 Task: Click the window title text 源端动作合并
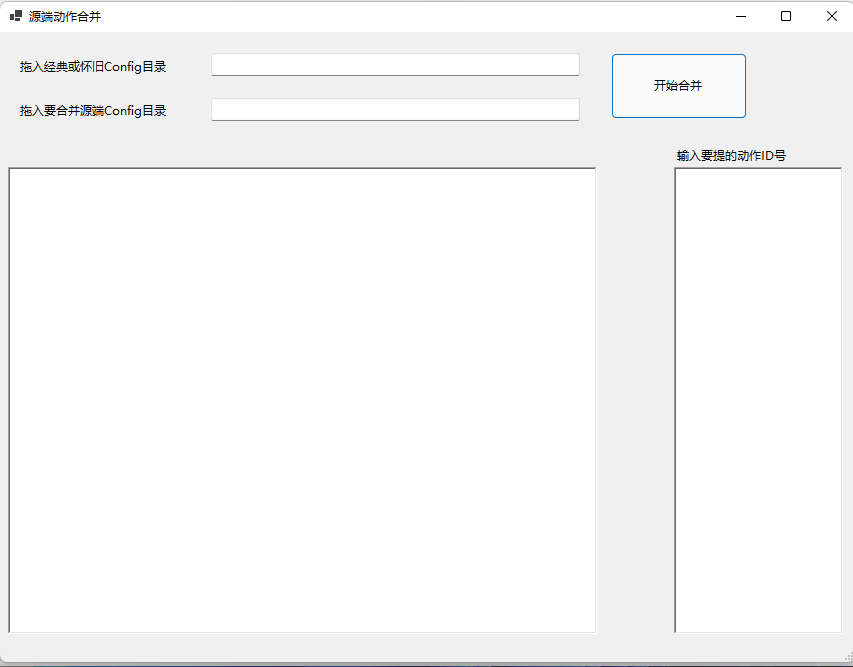pyautogui.click(x=65, y=16)
